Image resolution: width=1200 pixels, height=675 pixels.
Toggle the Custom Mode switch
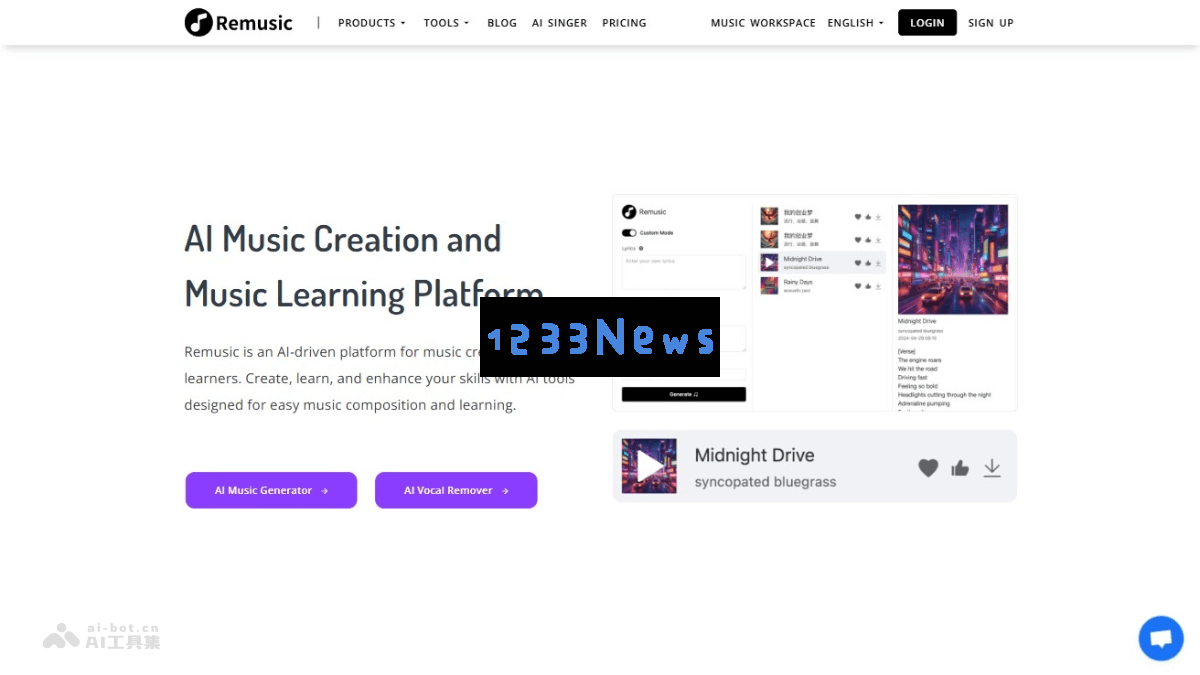pos(629,233)
